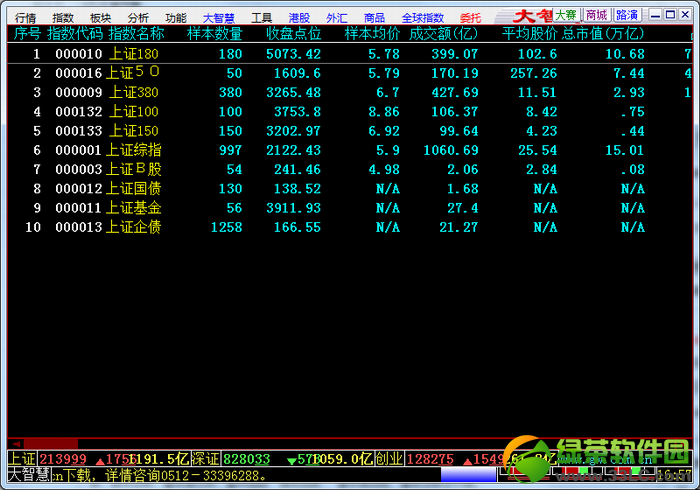Select the 上证基金 index row
The image size is (700, 497).
(350, 208)
